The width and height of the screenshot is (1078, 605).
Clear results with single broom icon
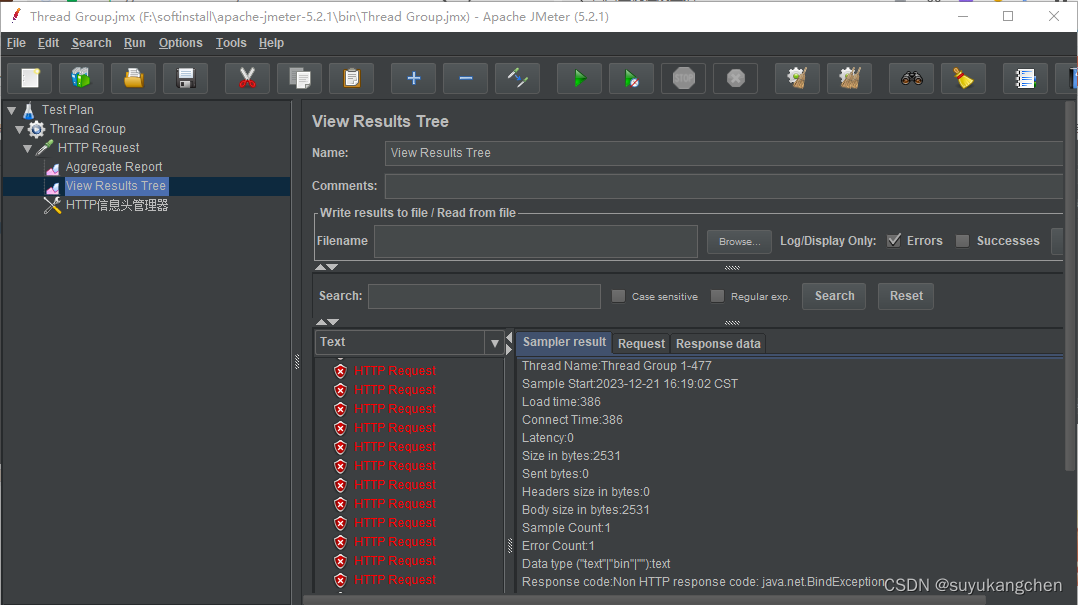[x=798, y=78]
